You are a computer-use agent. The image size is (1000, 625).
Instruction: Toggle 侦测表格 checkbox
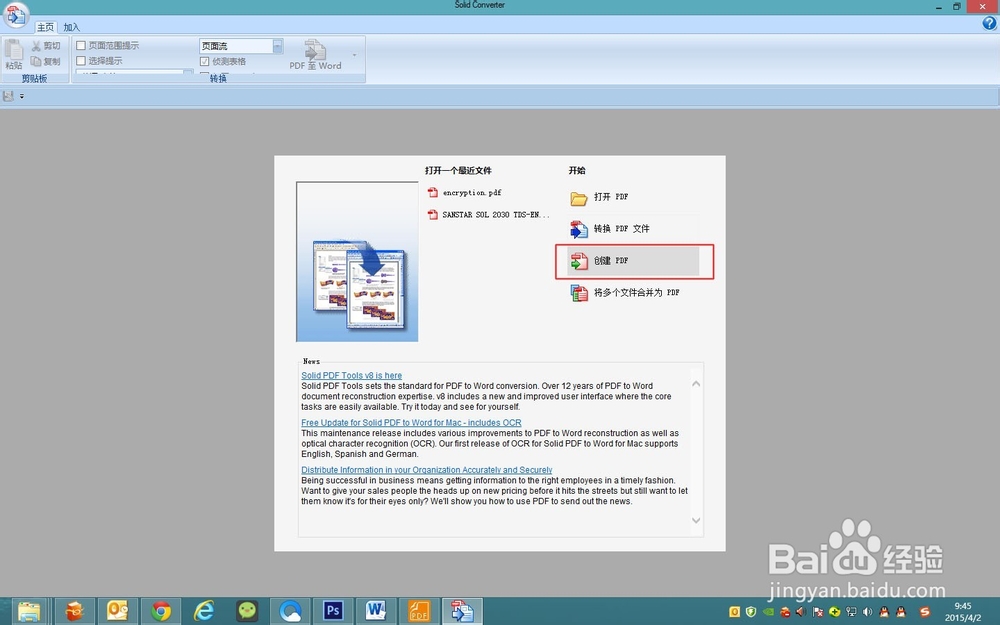pos(205,61)
